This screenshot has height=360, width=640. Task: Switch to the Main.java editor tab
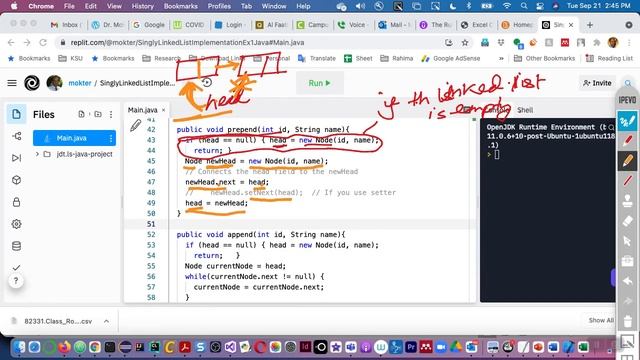pyautogui.click(x=142, y=110)
